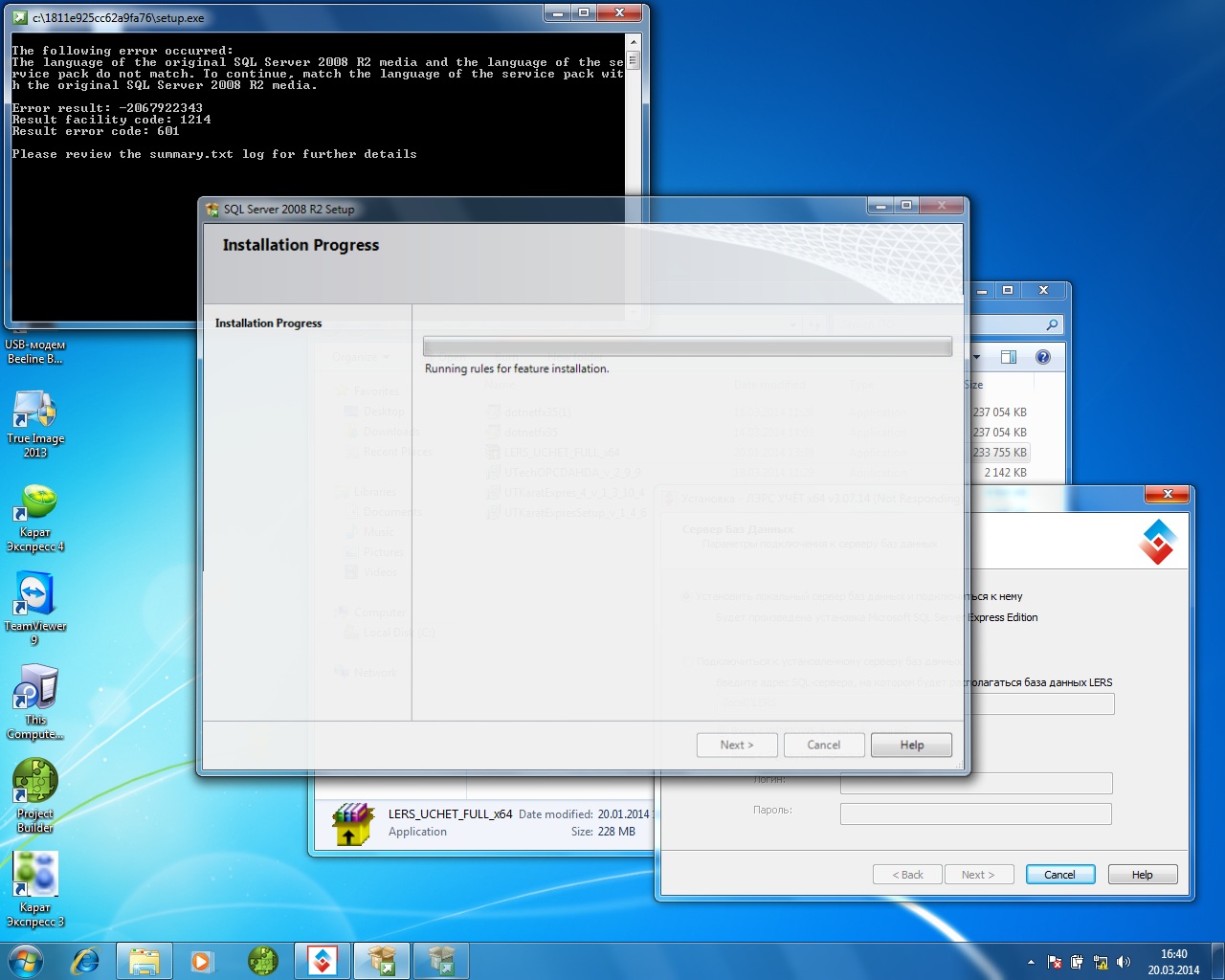Click the setup.exe console window icon

click(20, 17)
